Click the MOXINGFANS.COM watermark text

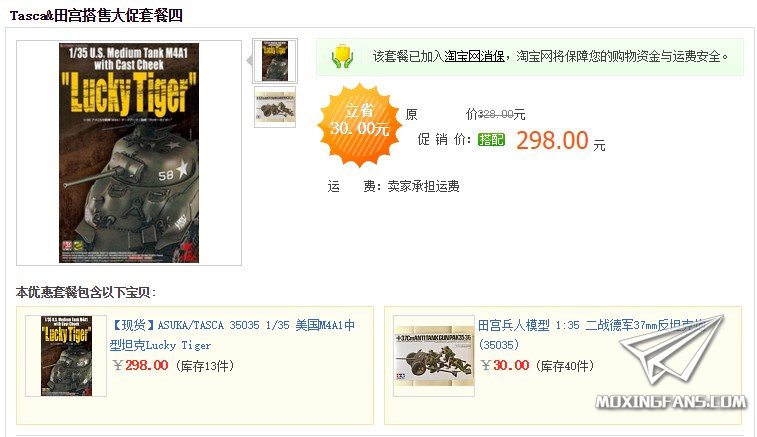[x=671, y=402]
